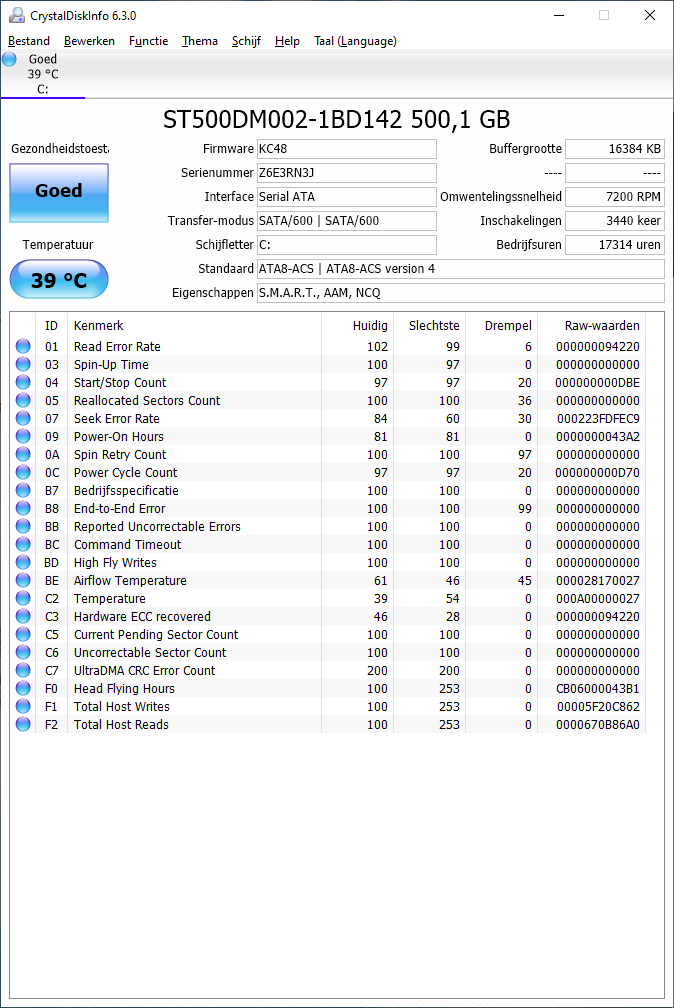Click the status orb beside UltraDMA CRC Error Count

pyautogui.click(x=23, y=671)
